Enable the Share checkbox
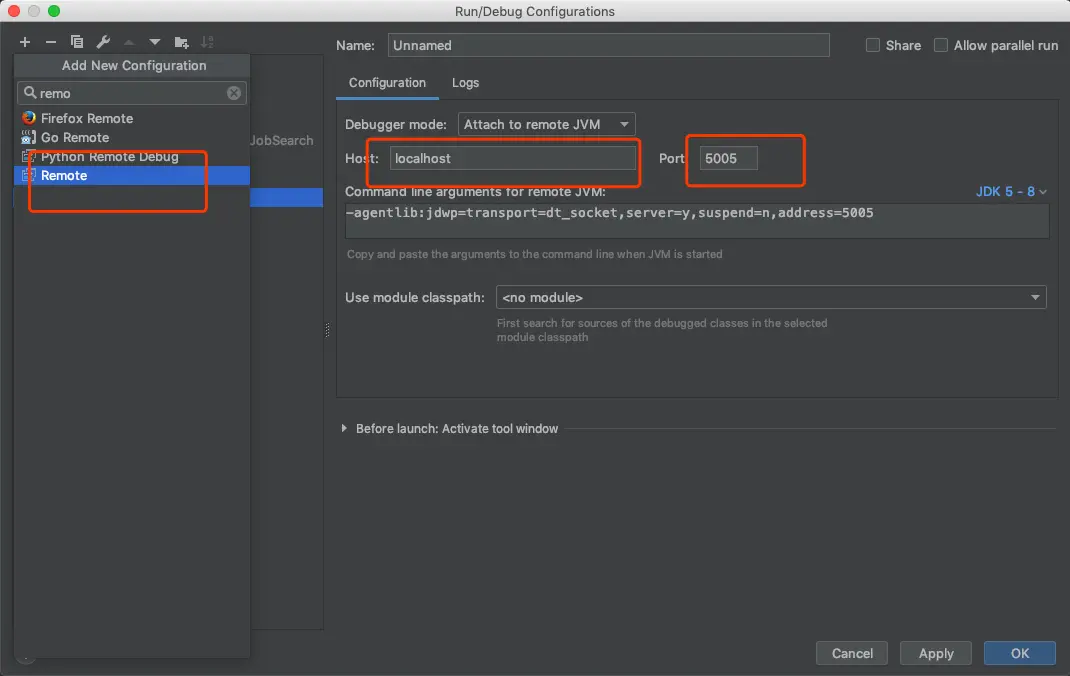 coord(873,46)
